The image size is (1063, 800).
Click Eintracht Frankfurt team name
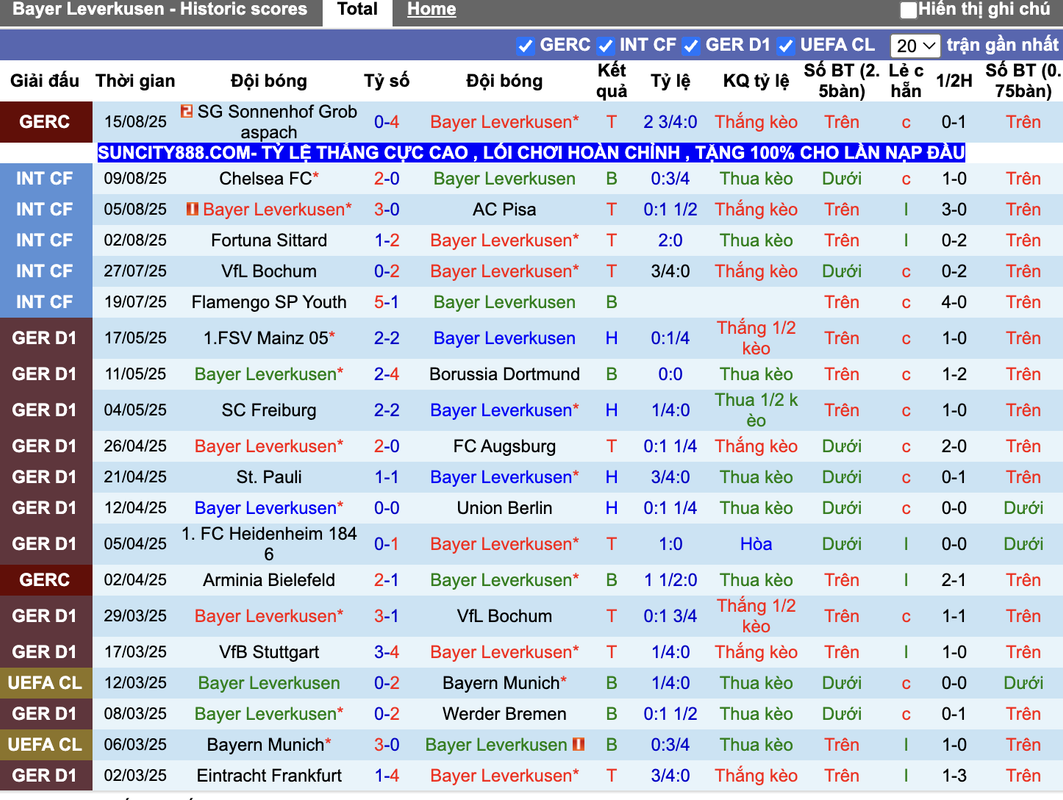(x=269, y=776)
